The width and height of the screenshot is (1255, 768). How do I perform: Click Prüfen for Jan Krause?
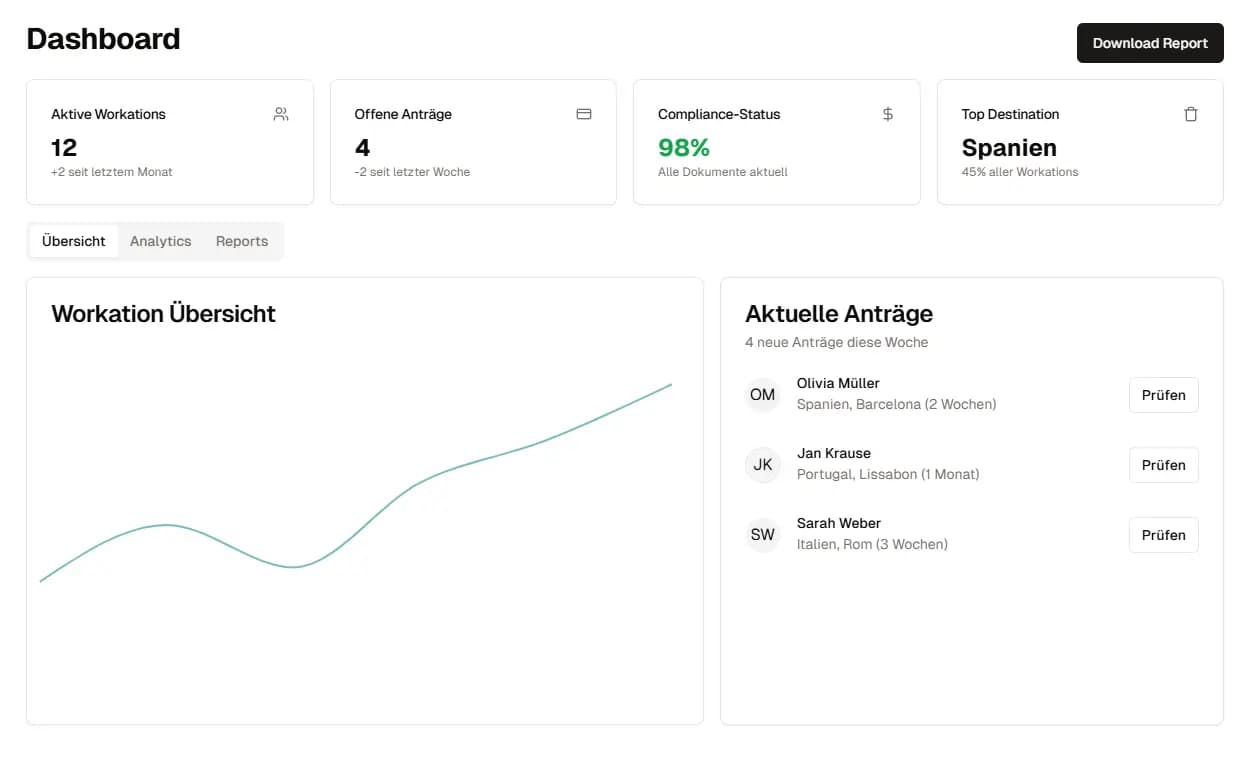click(1164, 465)
